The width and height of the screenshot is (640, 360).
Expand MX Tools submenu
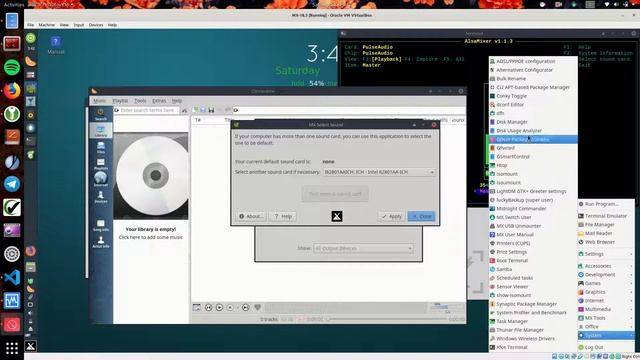(606, 318)
